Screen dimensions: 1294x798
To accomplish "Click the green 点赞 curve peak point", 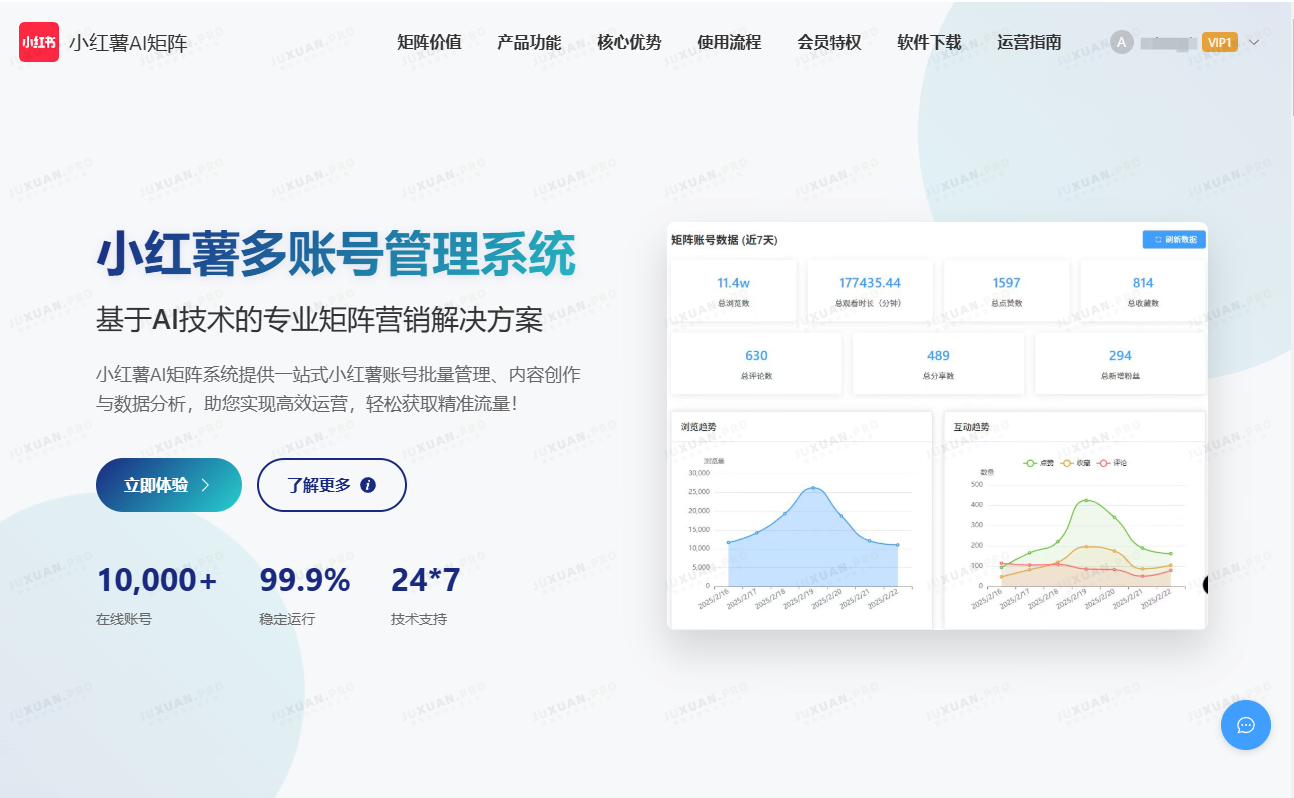I will click(1086, 500).
